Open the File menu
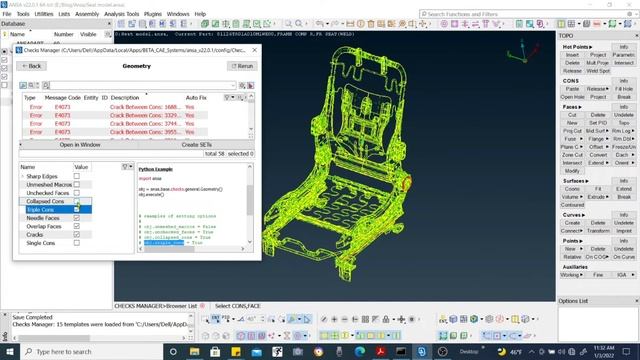The image size is (640, 360). pos(7,14)
